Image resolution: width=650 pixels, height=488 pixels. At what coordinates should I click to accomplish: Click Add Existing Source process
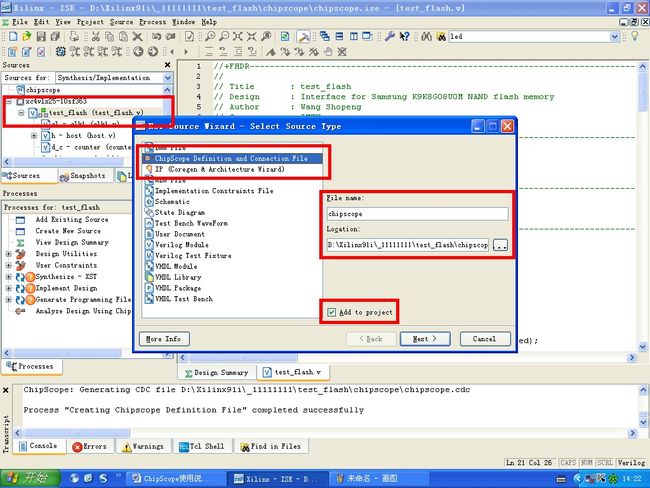[x=72, y=219]
